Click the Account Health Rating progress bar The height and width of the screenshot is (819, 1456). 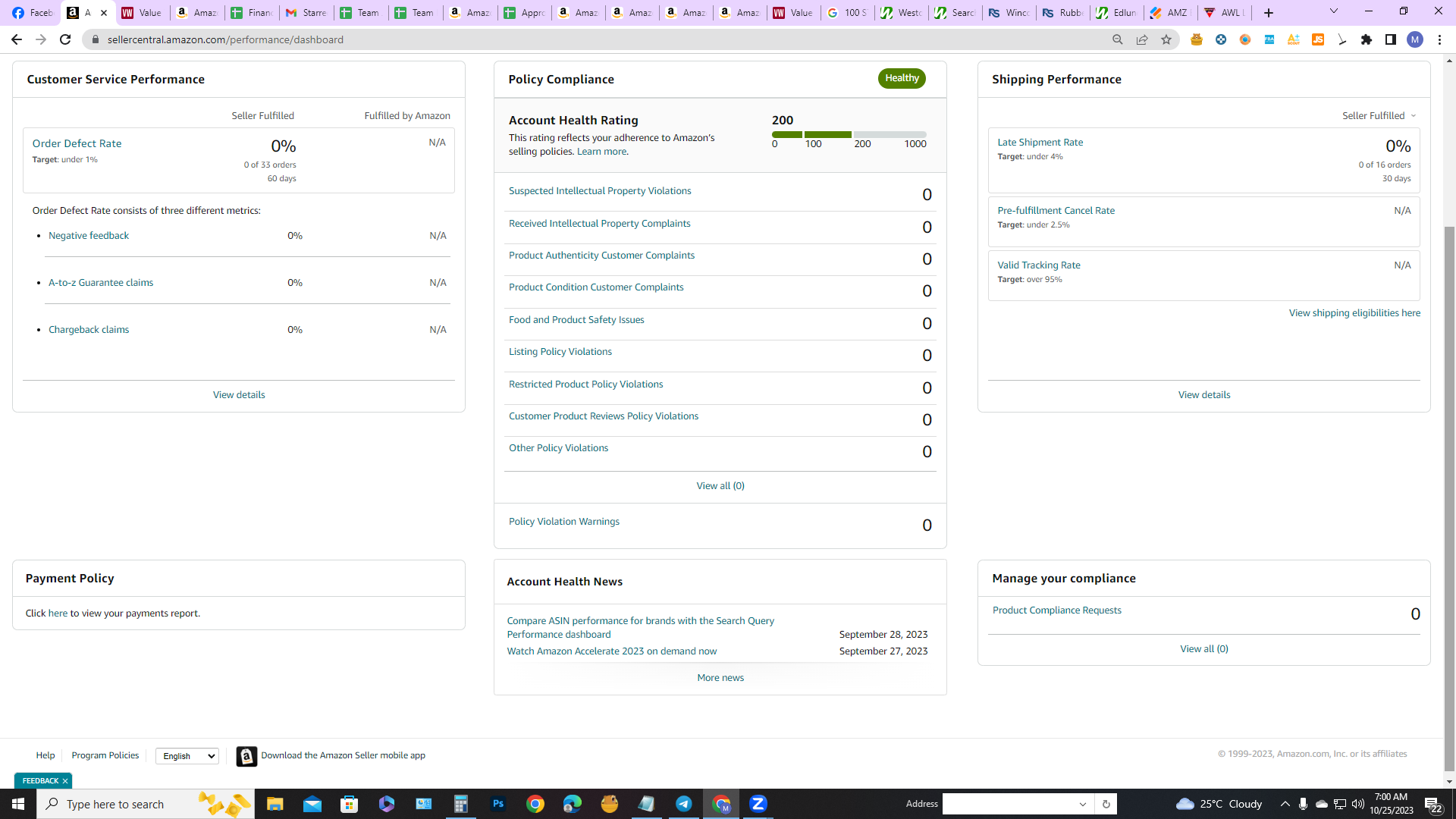849,135
